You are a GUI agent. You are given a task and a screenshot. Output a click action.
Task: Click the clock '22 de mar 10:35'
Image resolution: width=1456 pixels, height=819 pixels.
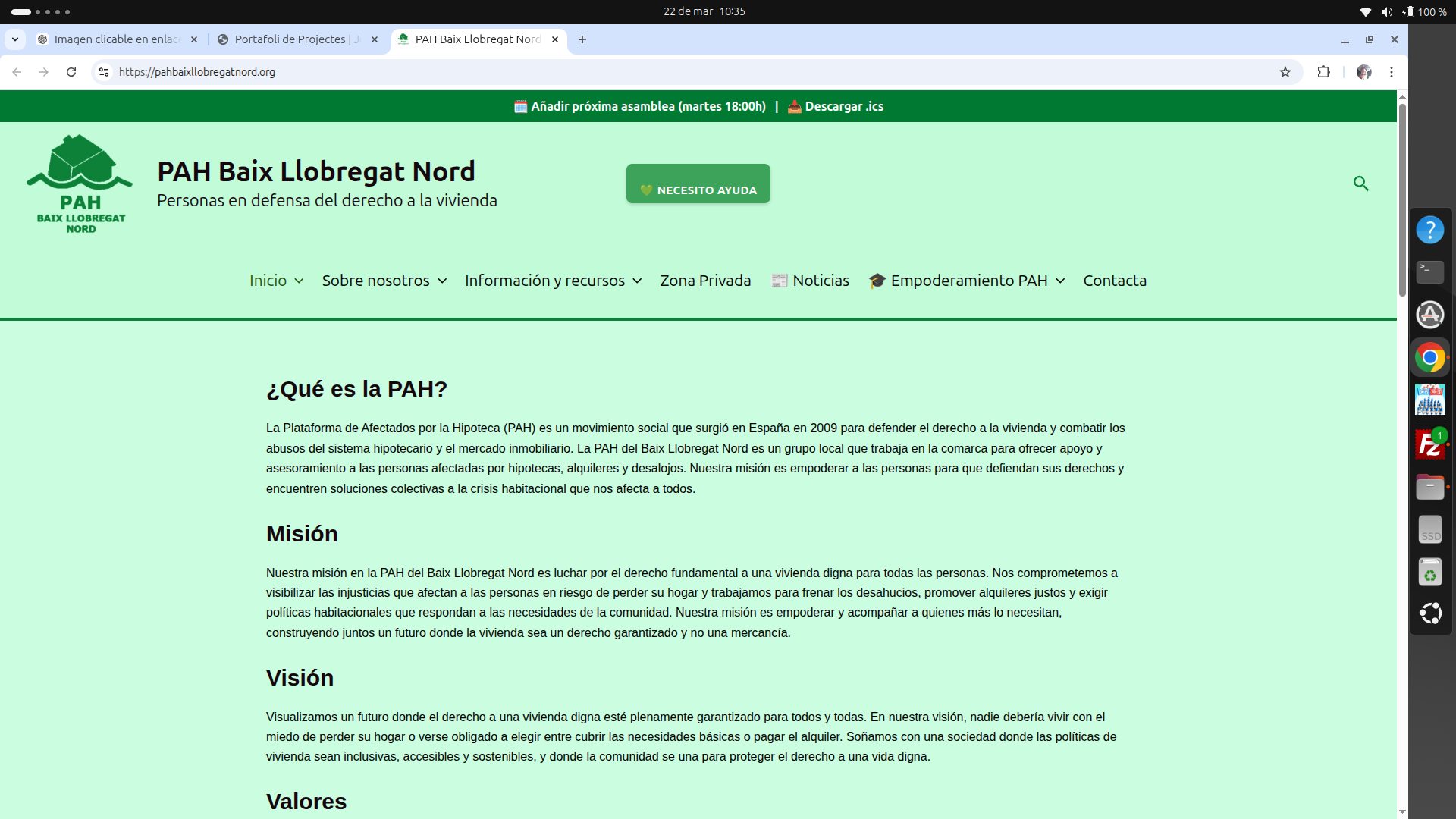pyautogui.click(x=704, y=11)
